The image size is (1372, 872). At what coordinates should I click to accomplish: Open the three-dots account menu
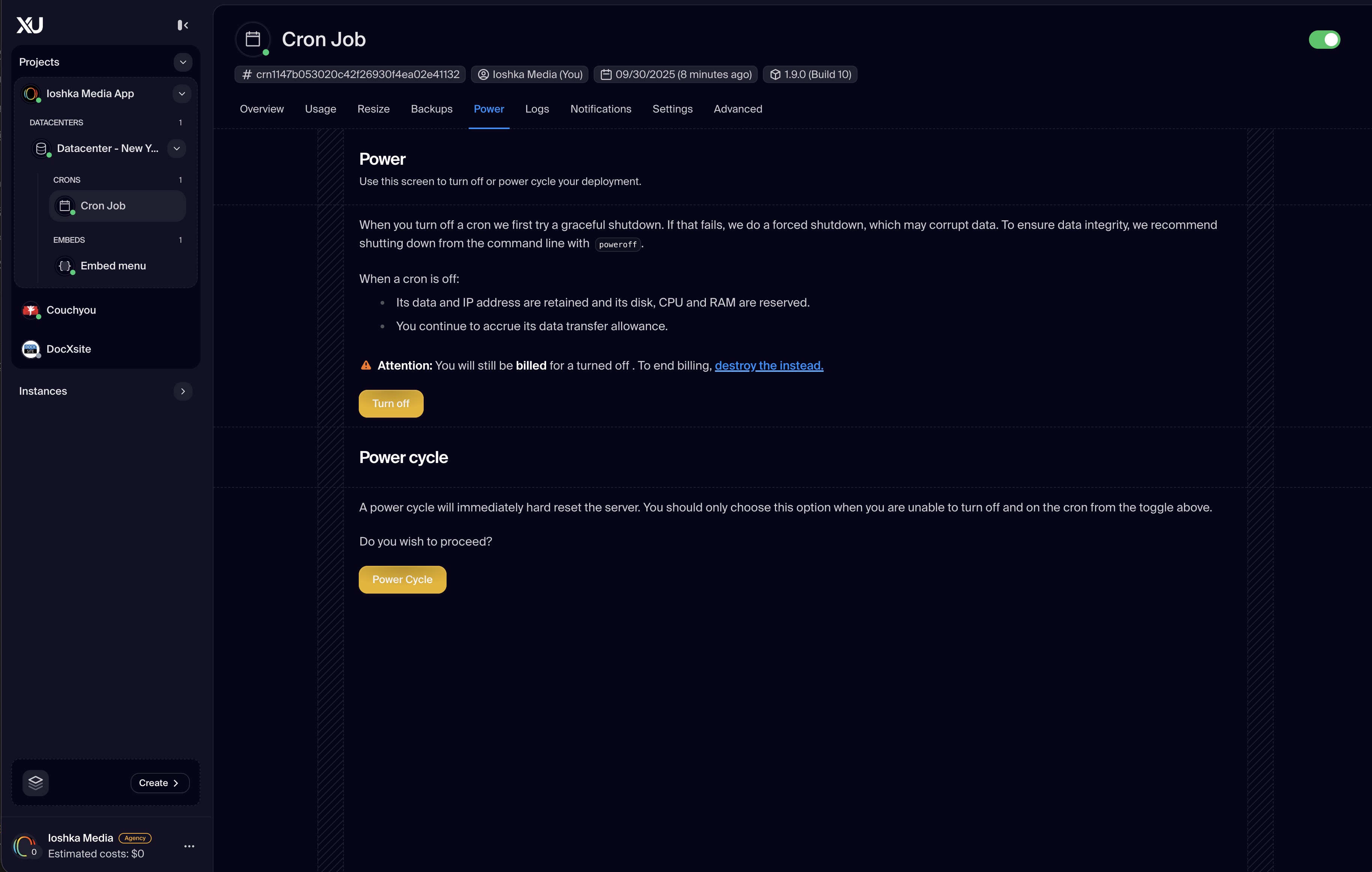pos(189,846)
